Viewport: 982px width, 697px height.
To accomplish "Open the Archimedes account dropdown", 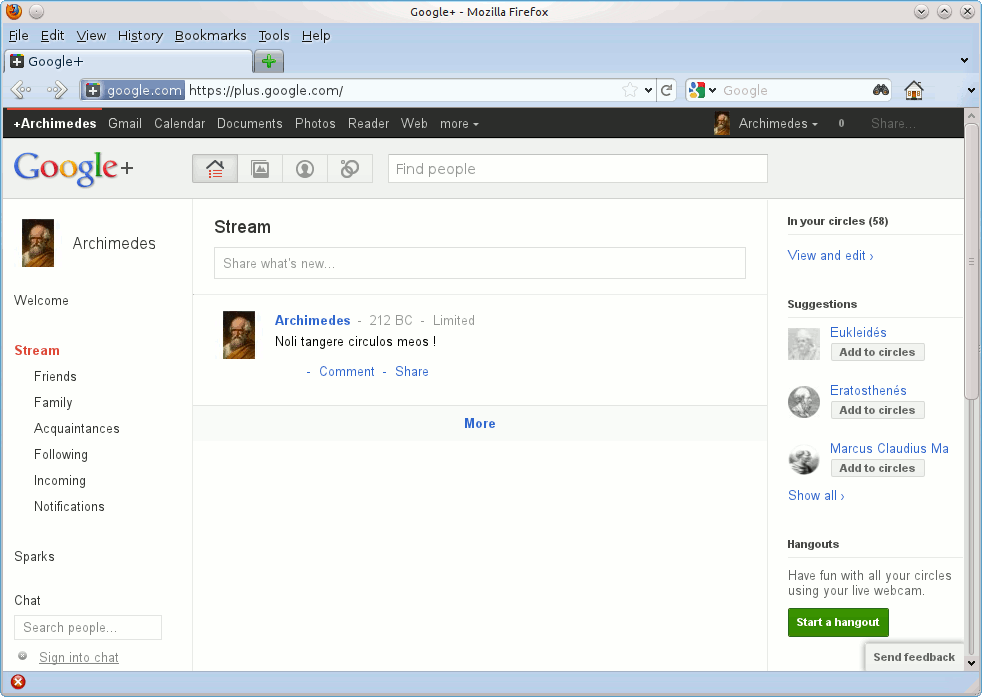I will [x=778, y=123].
